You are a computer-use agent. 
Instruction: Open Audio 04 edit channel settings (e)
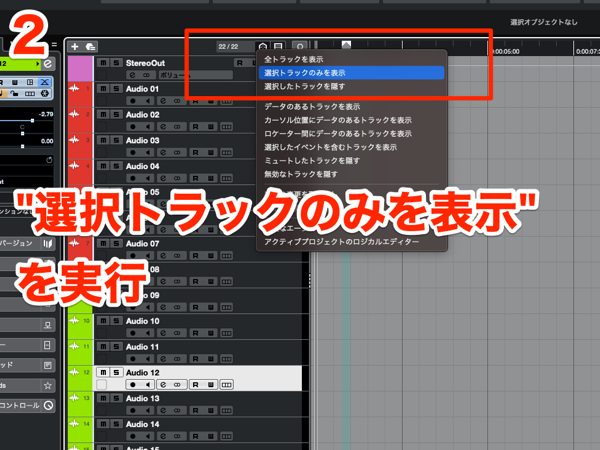point(163,178)
